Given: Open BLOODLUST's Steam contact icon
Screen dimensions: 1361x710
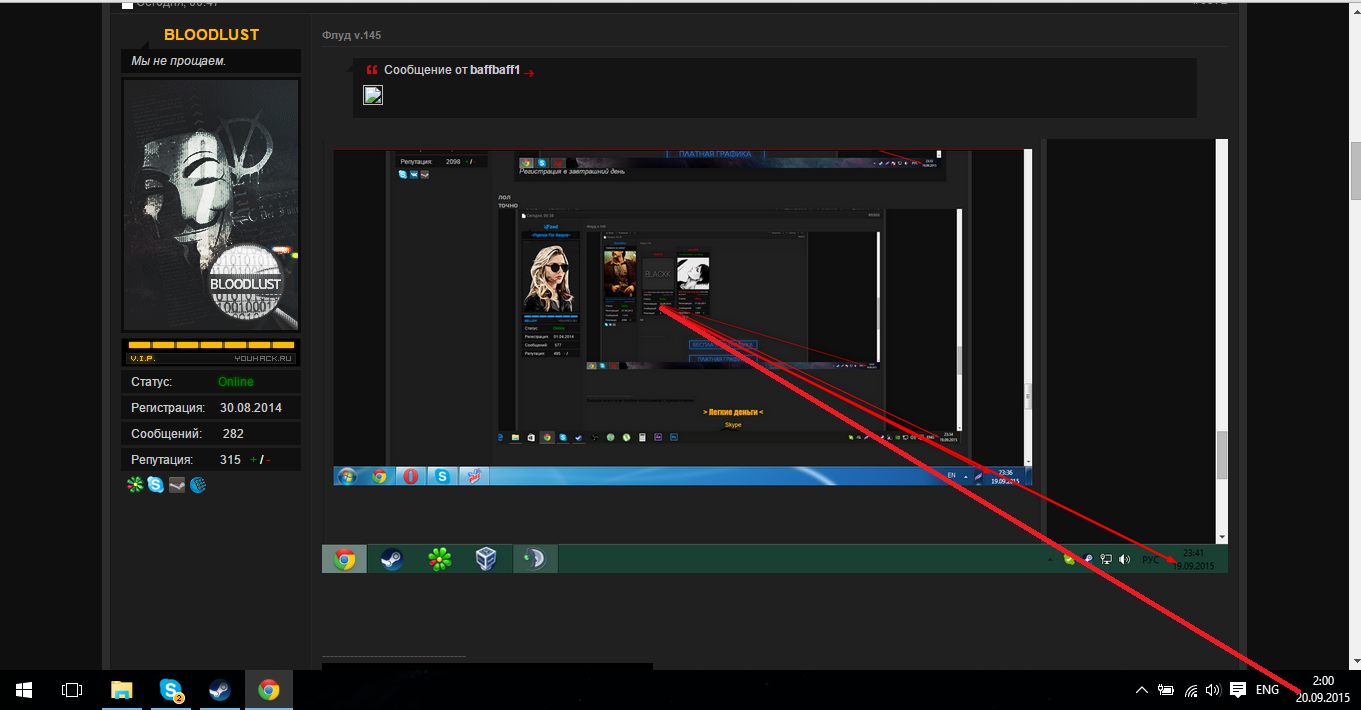Looking at the screenshot, I should click(x=177, y=485).
